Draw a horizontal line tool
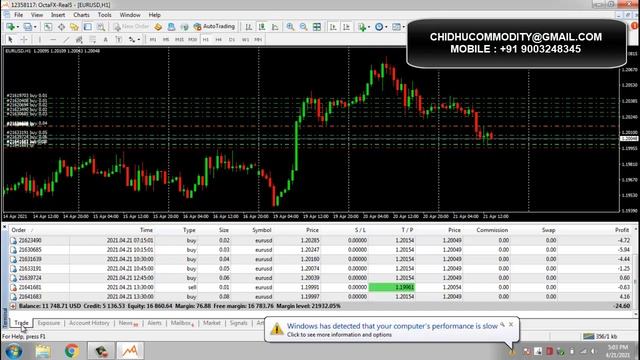The width and height of the screenshot is (640, 360). [x=53, y=40]
